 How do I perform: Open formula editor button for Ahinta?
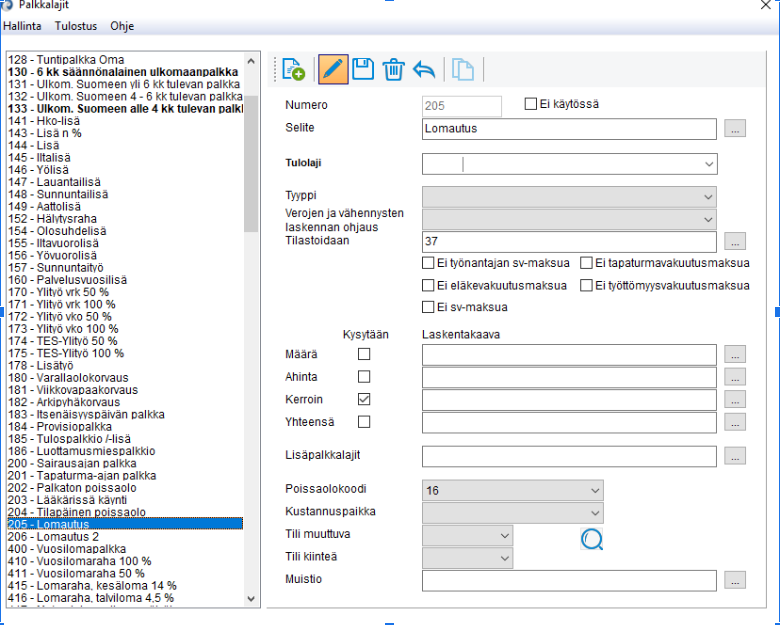(x=735, y=377)
